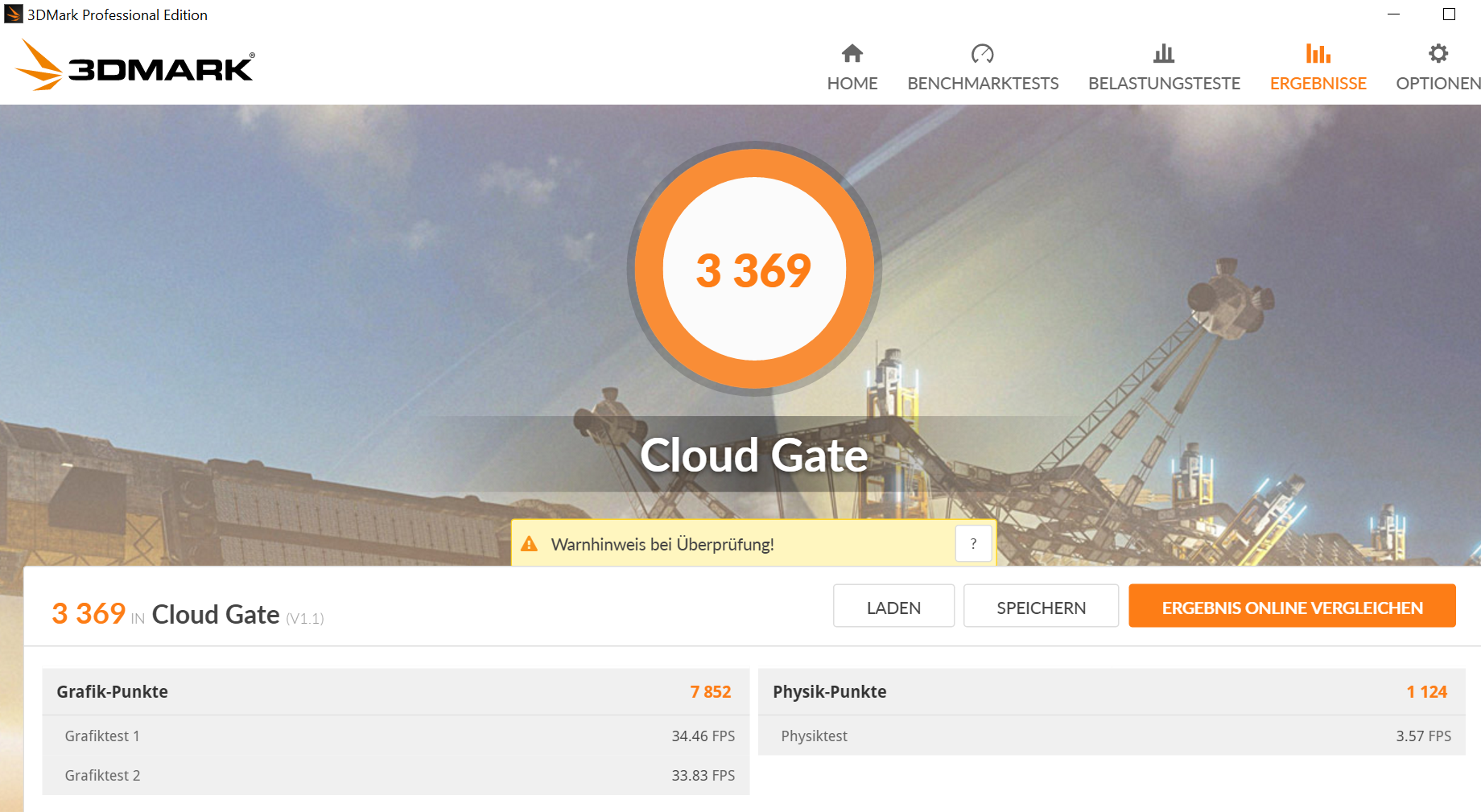Click the Ergebnisse orange bars icon
The width and height of the screenshot is (1481, 812).
pyautogui.click(x=1318, y=54)
